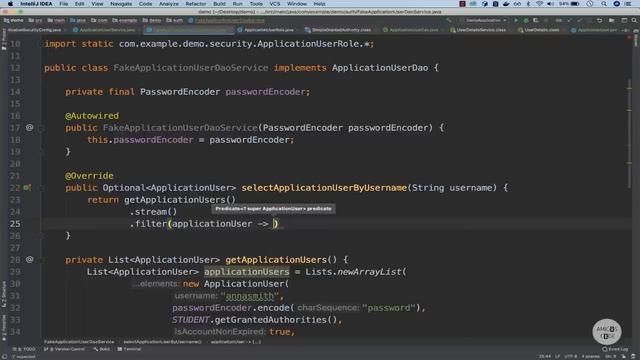Toggle the read-only lock icon in the status bar
640x360 pixels.
624,357
